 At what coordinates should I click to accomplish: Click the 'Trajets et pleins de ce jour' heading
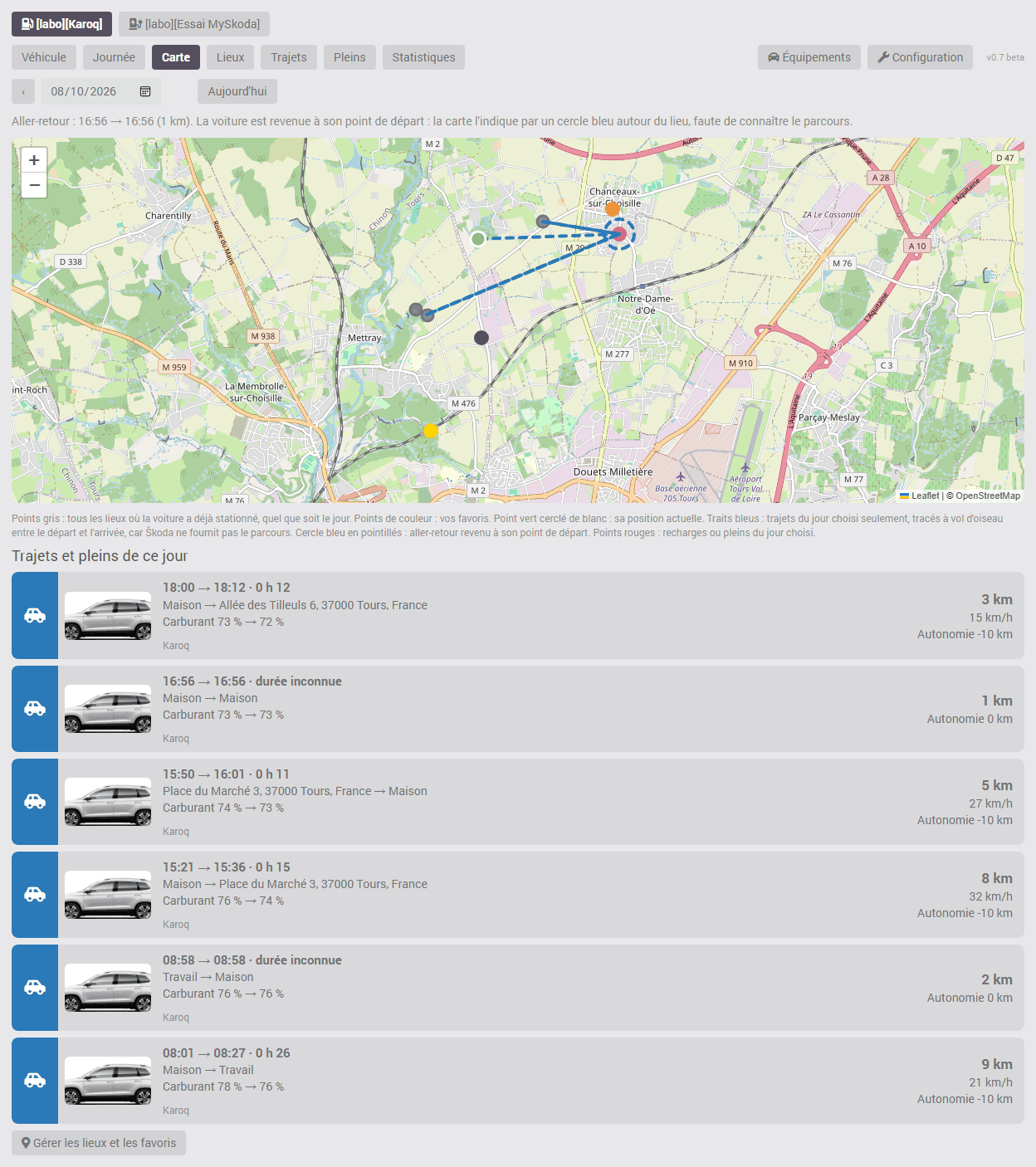click(x=100, y=556)
